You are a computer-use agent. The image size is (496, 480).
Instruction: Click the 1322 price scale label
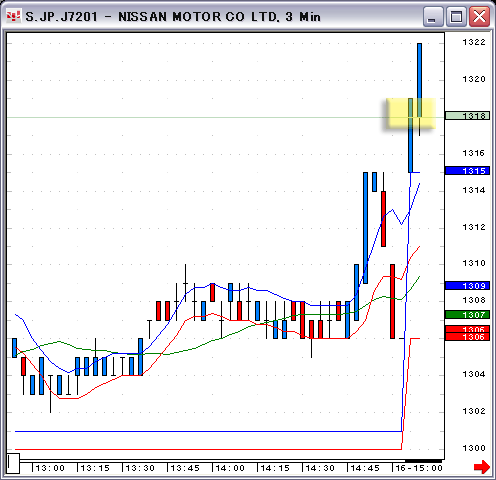click(x=474, y=42)
